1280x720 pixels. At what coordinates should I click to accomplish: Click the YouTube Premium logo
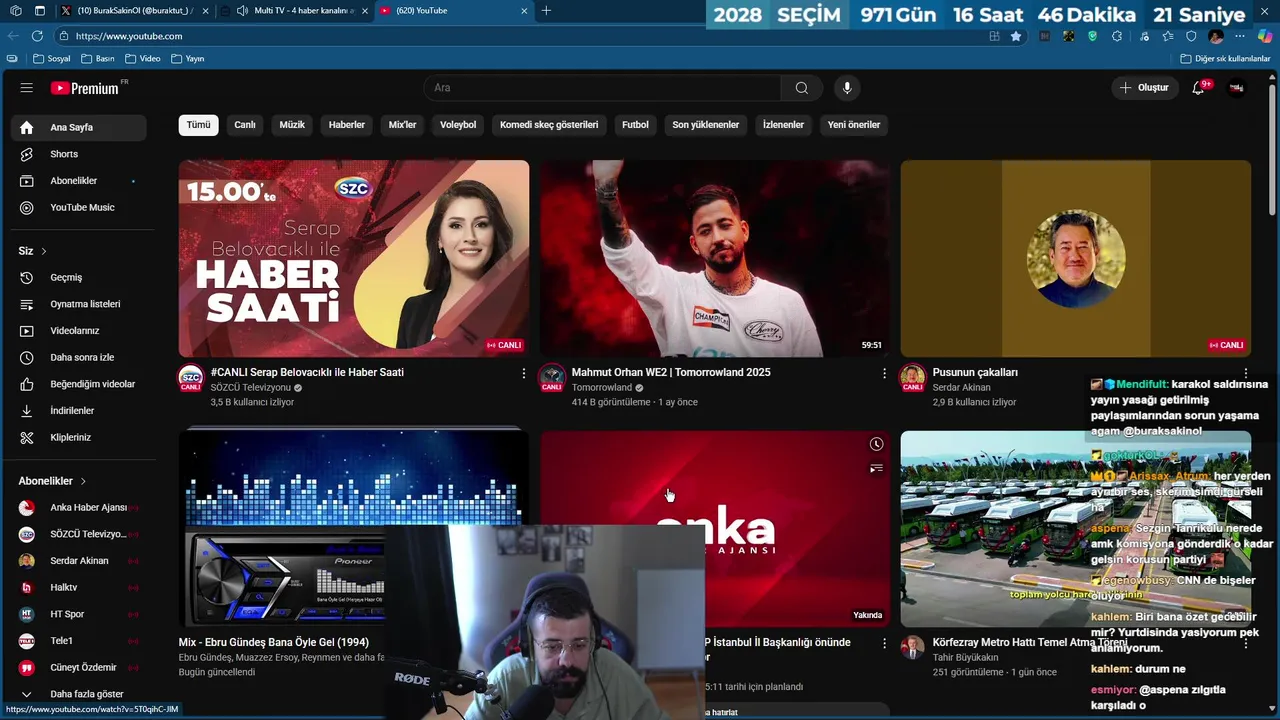(85, 88)
